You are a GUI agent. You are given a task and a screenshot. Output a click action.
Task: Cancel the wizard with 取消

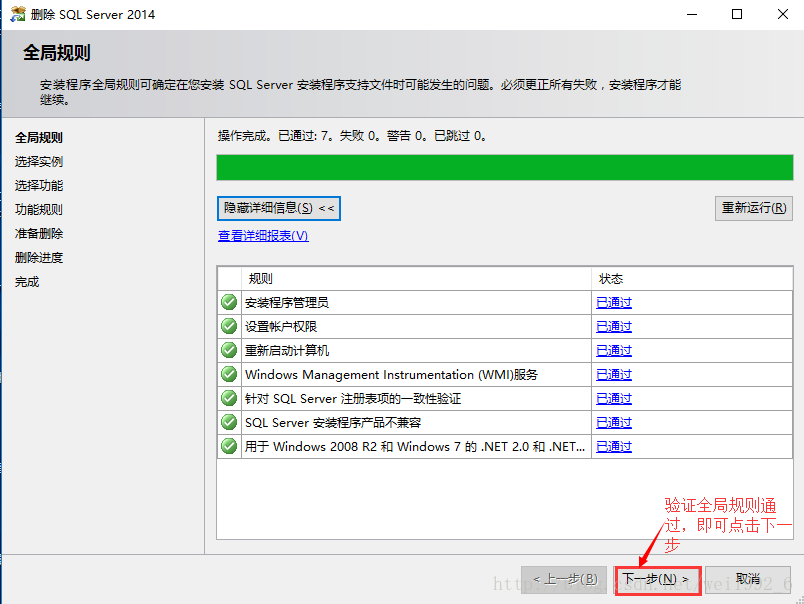748,579
